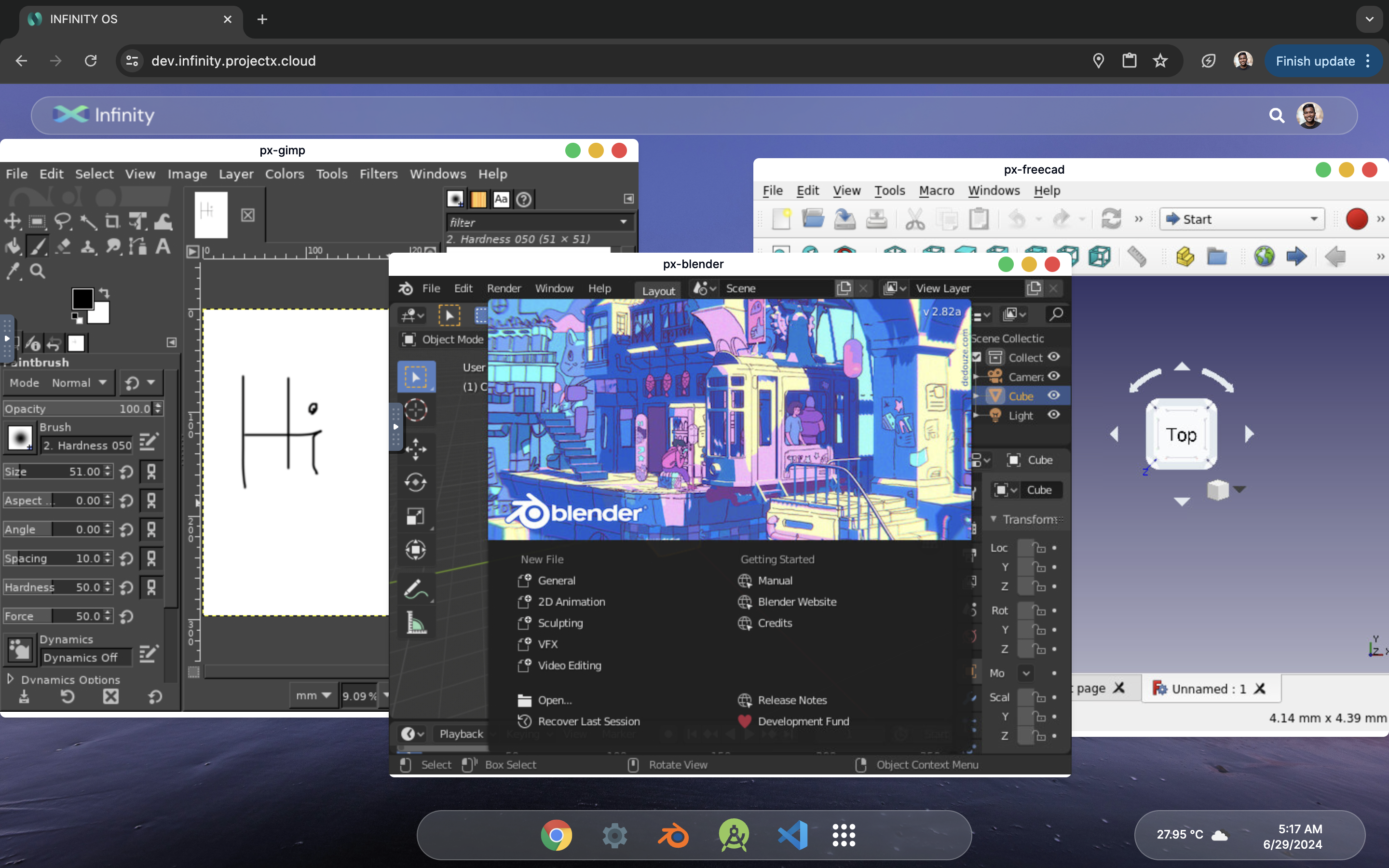
Task: Select the Blender Rotate tool
Action: pos(416,482)
